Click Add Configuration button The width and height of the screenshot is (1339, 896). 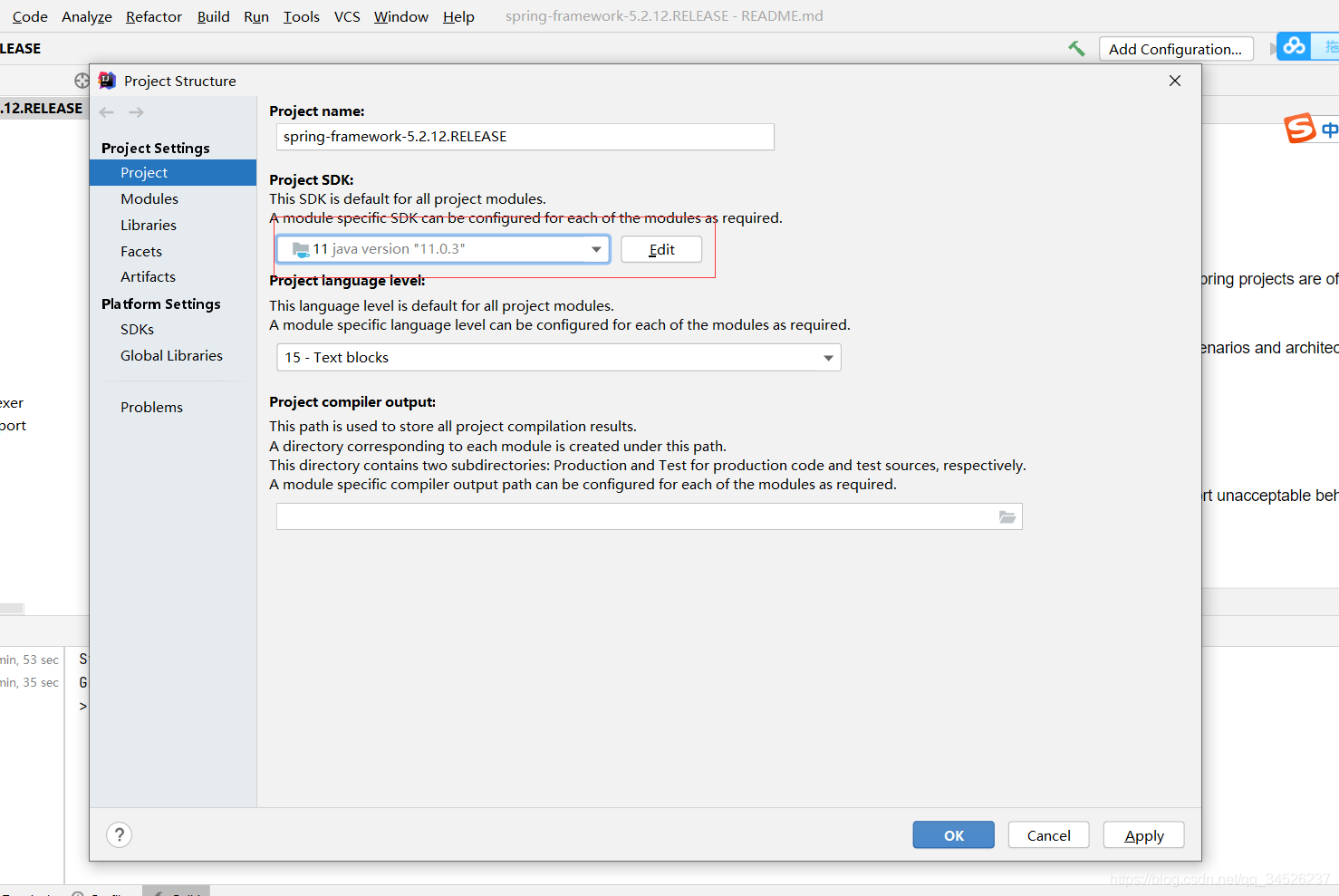point(1176,49)
